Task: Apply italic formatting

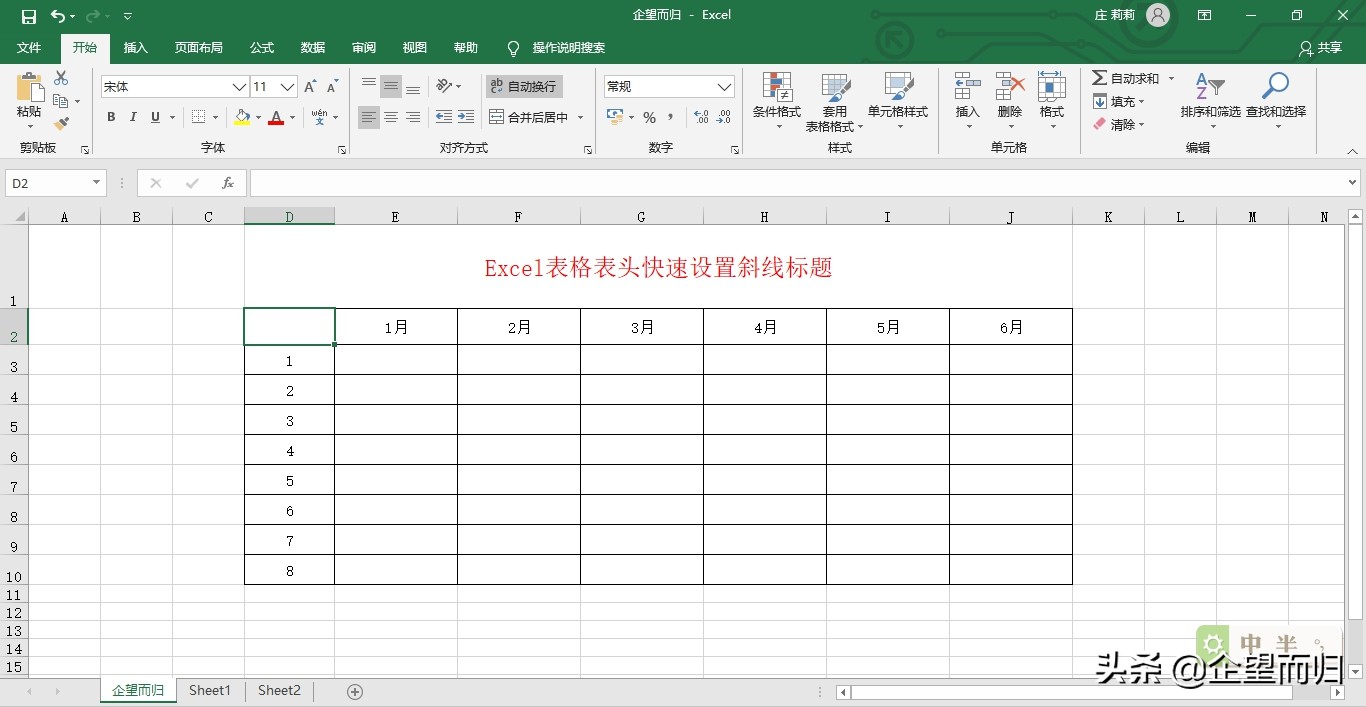Action: (132, 117)
